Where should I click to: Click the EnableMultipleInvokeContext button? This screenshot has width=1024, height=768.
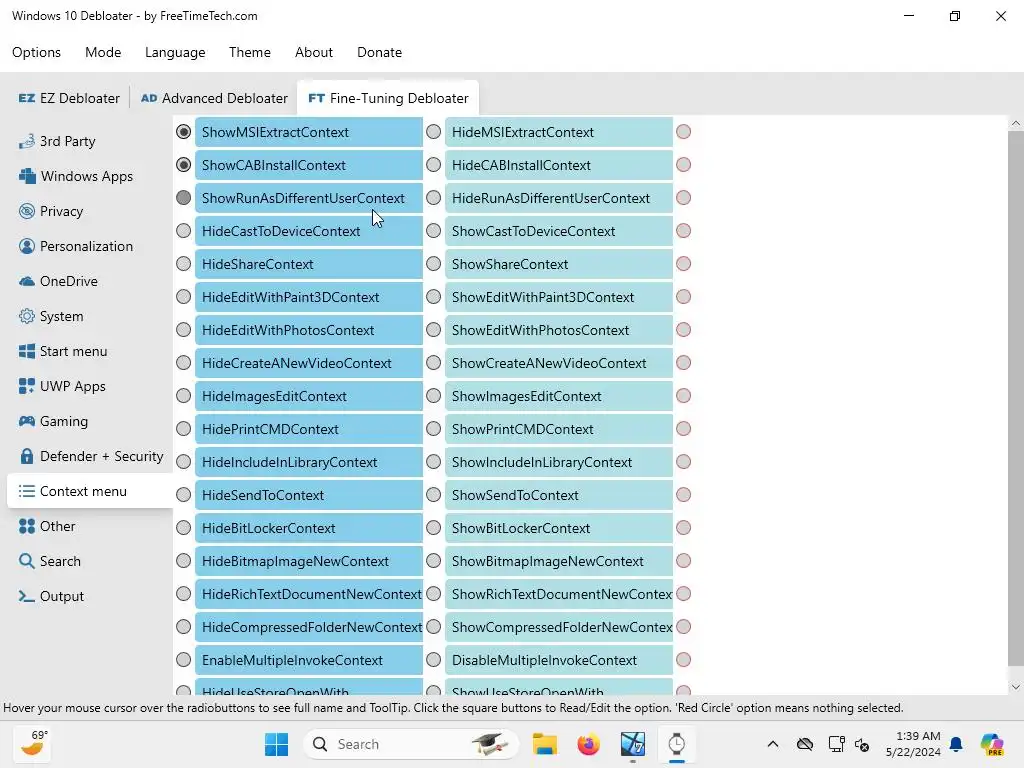coord(308,660)
